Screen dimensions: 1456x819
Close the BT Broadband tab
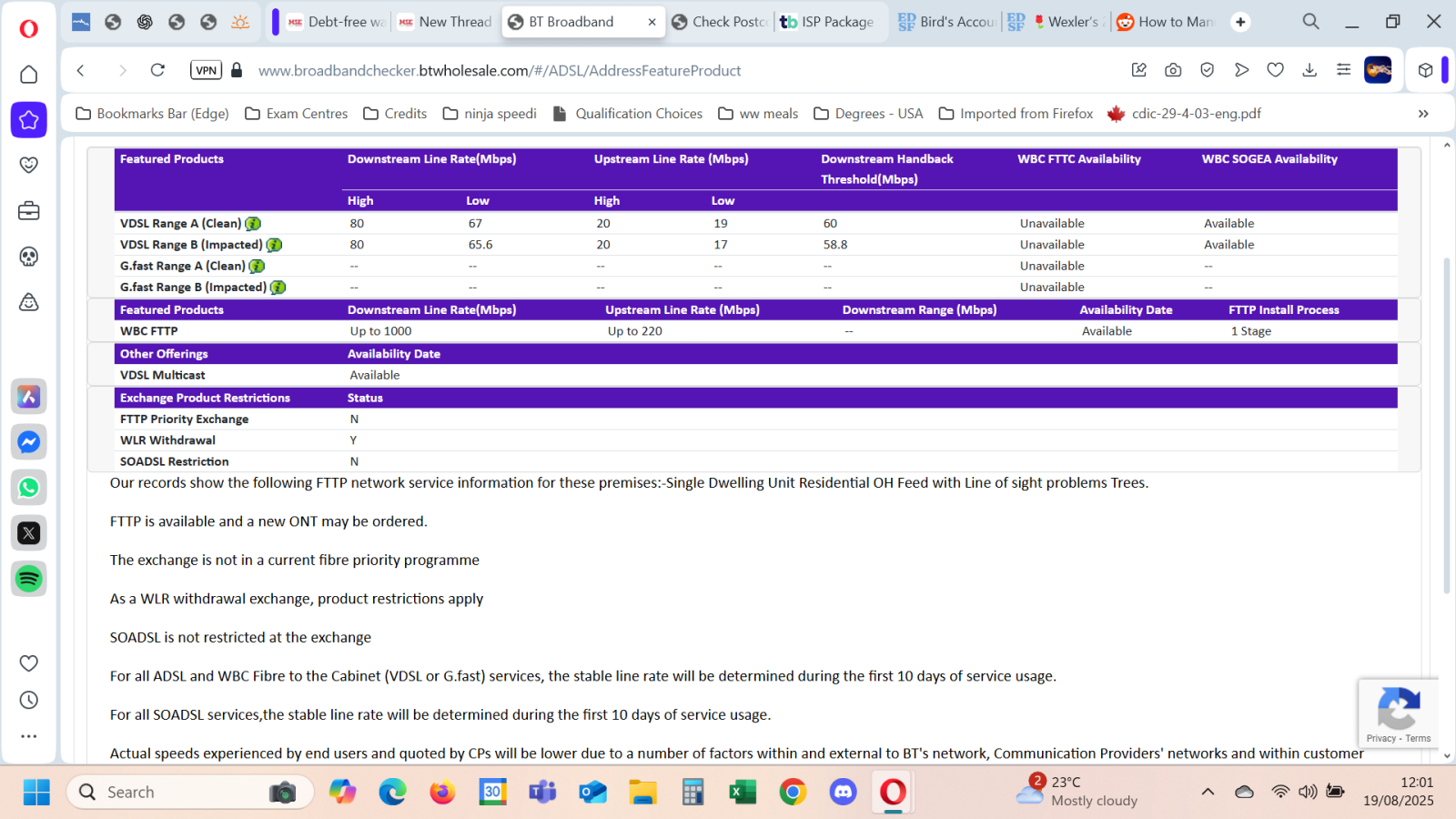click(x=652, y=22)
